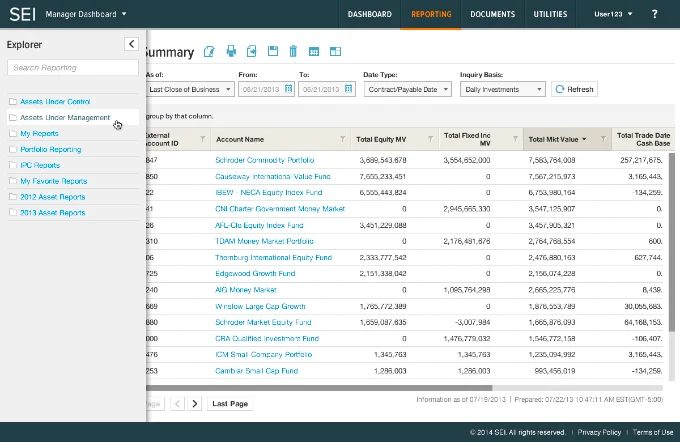The image size is (680, 442).
Task: Open the Manager Dashboard dropdown
Action: point(86,14)
